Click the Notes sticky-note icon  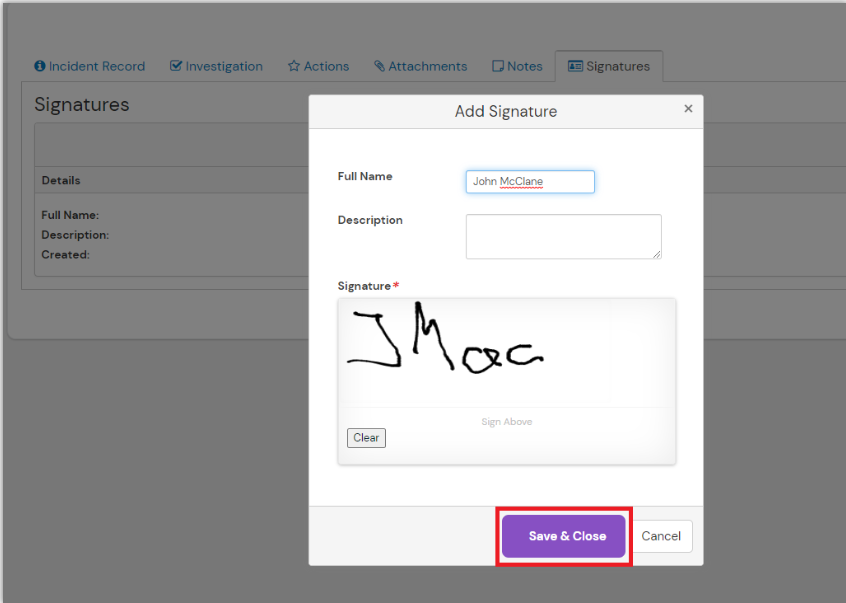498,66
